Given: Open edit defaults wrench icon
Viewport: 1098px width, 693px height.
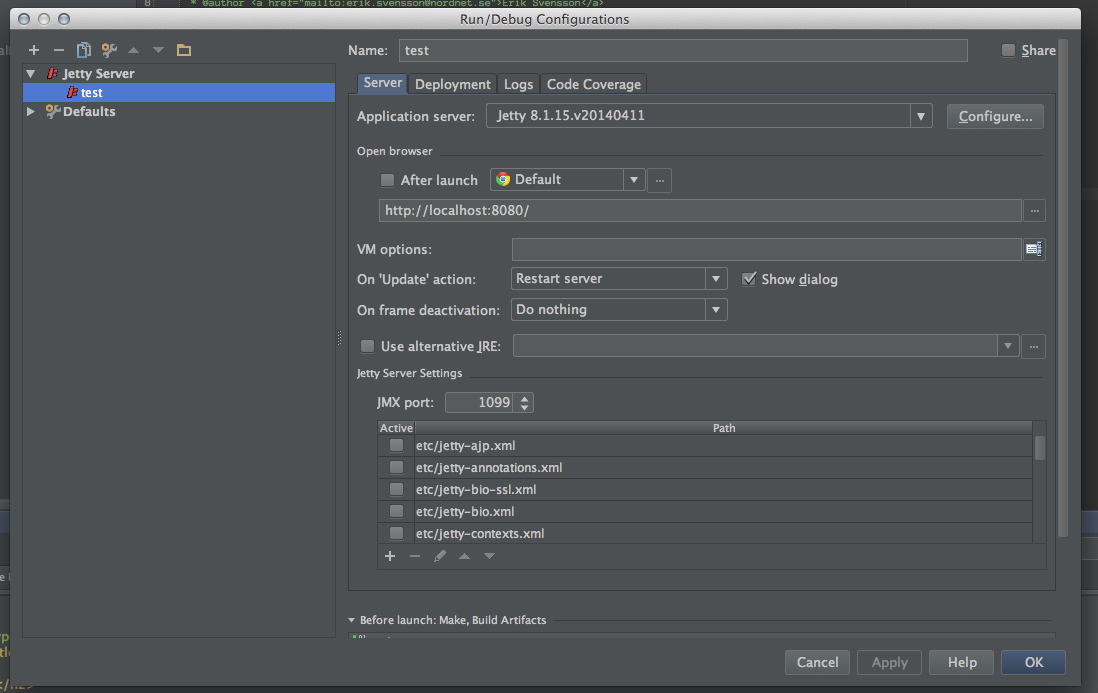Looking at the screenshot, I should tap(109, 50).
